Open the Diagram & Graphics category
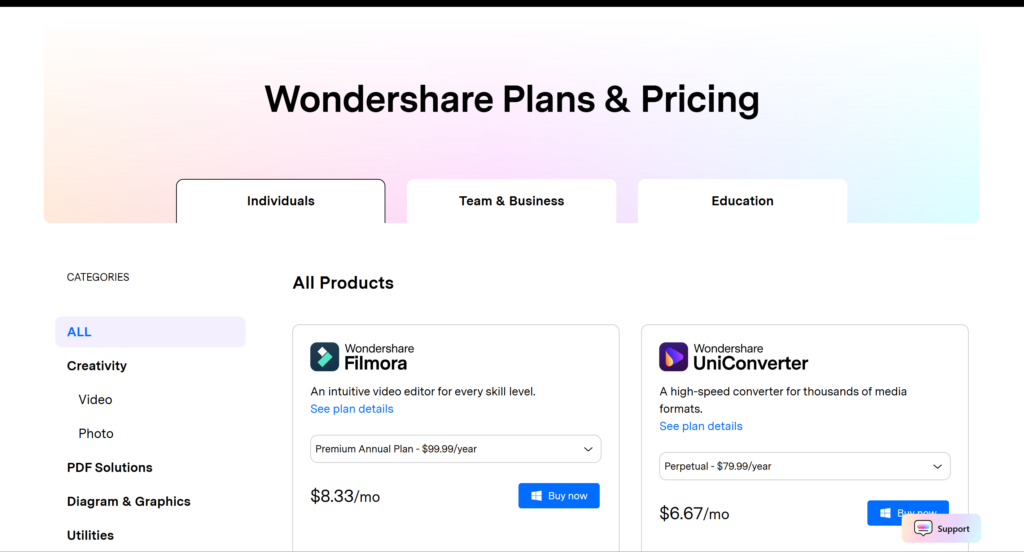The height and width of the screenshot is (552, 1024). (x=128, y=502)
